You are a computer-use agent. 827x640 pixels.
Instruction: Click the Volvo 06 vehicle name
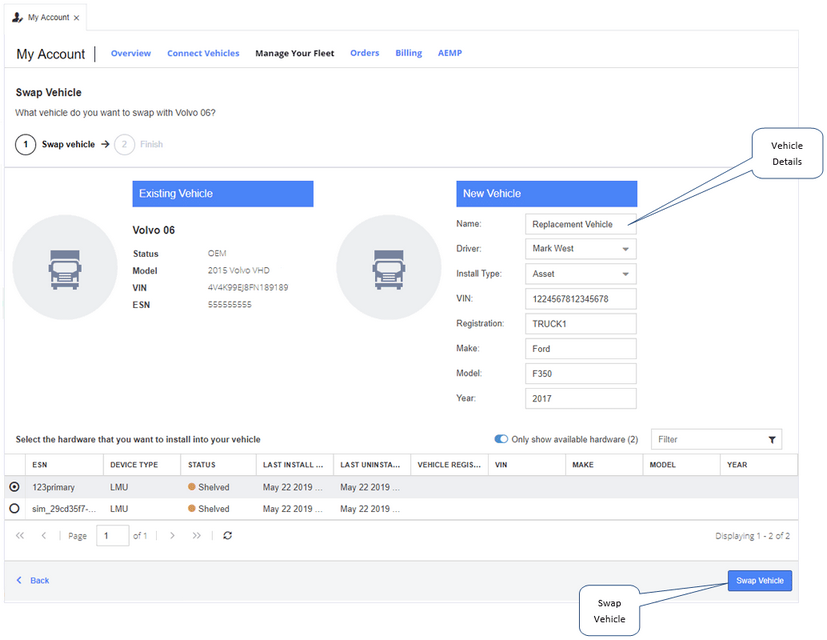pos(153,230)
